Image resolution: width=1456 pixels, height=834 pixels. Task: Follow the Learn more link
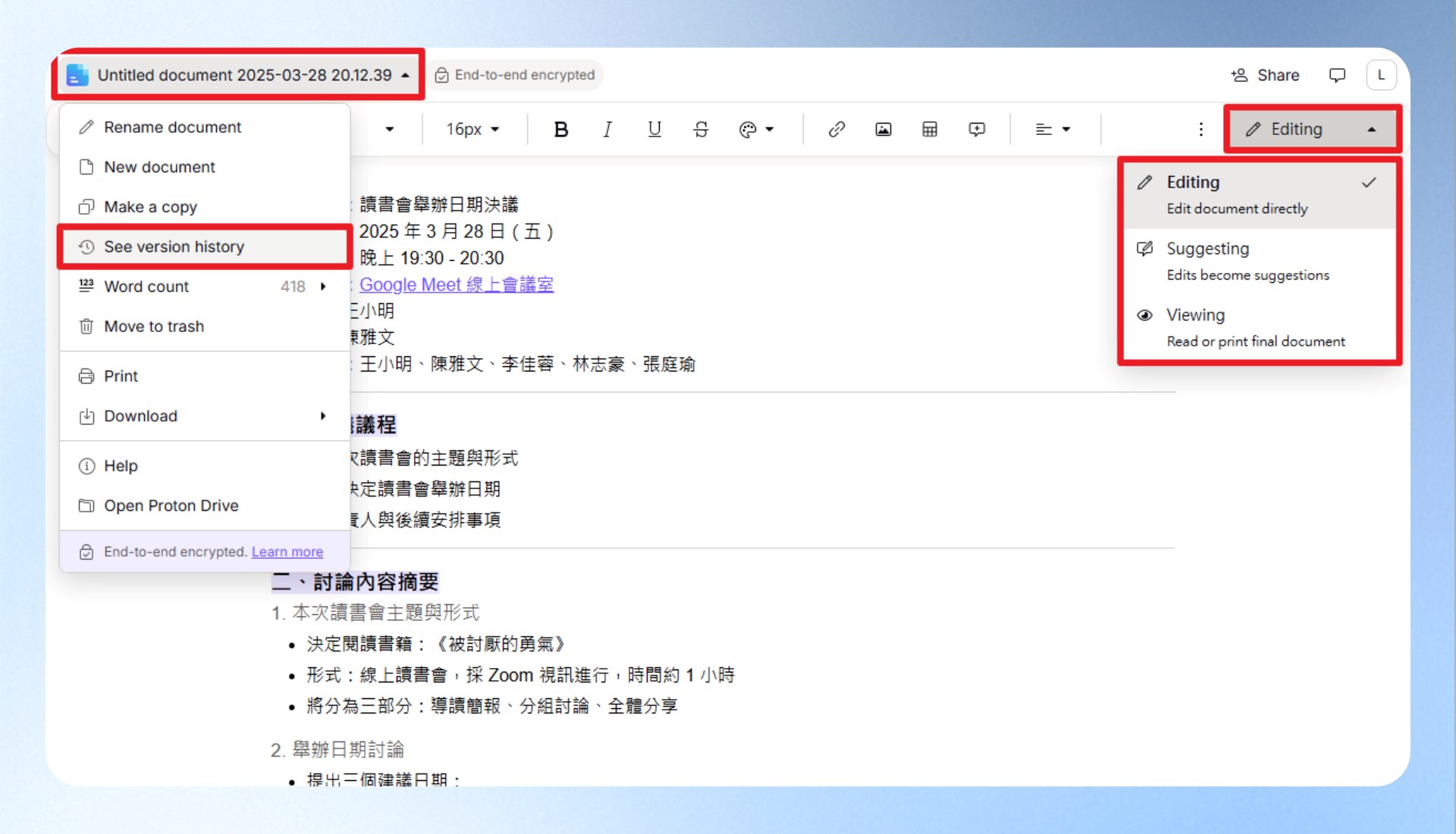[287, 552]
